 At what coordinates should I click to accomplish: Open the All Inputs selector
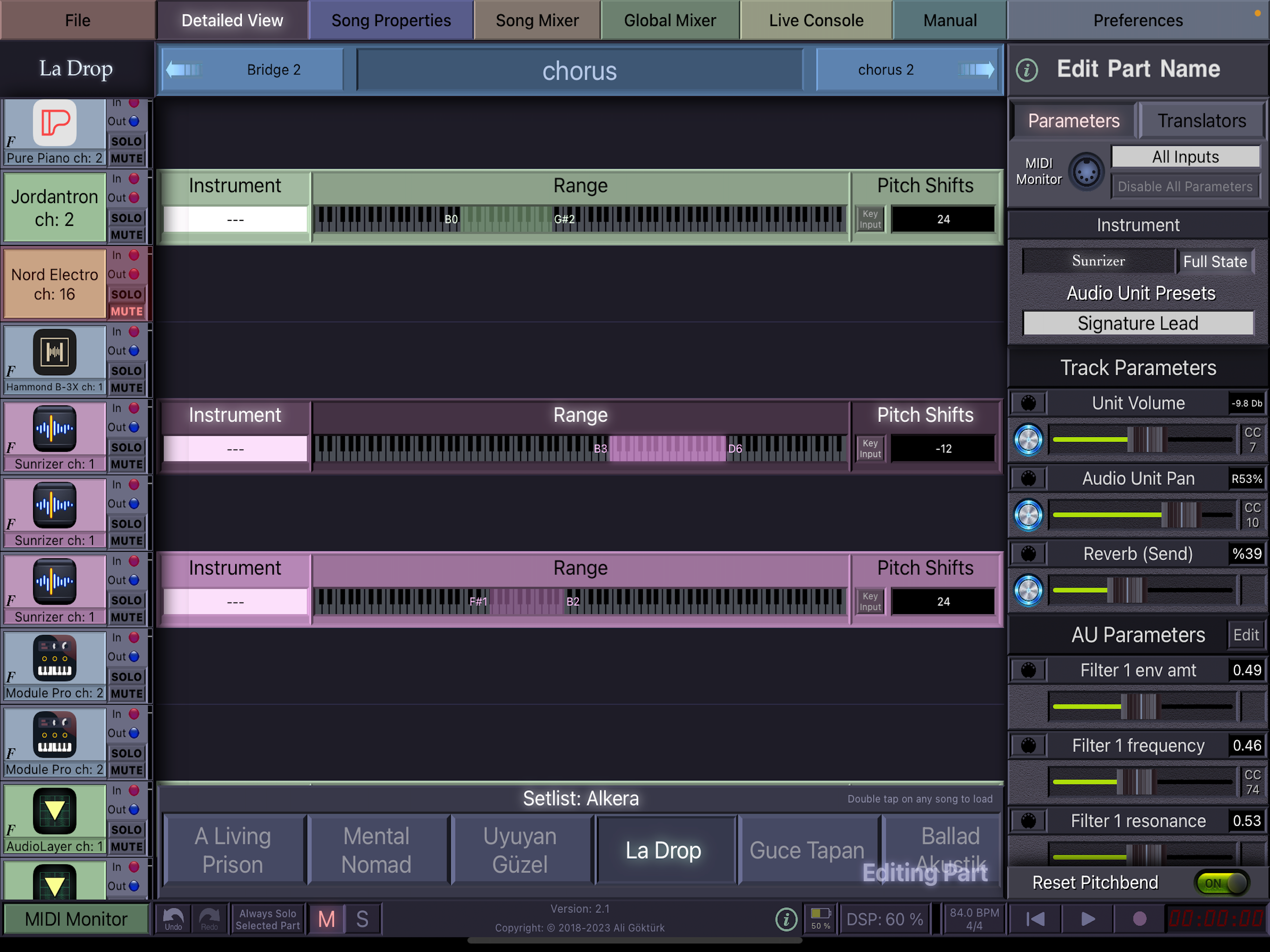point(1185,157)
